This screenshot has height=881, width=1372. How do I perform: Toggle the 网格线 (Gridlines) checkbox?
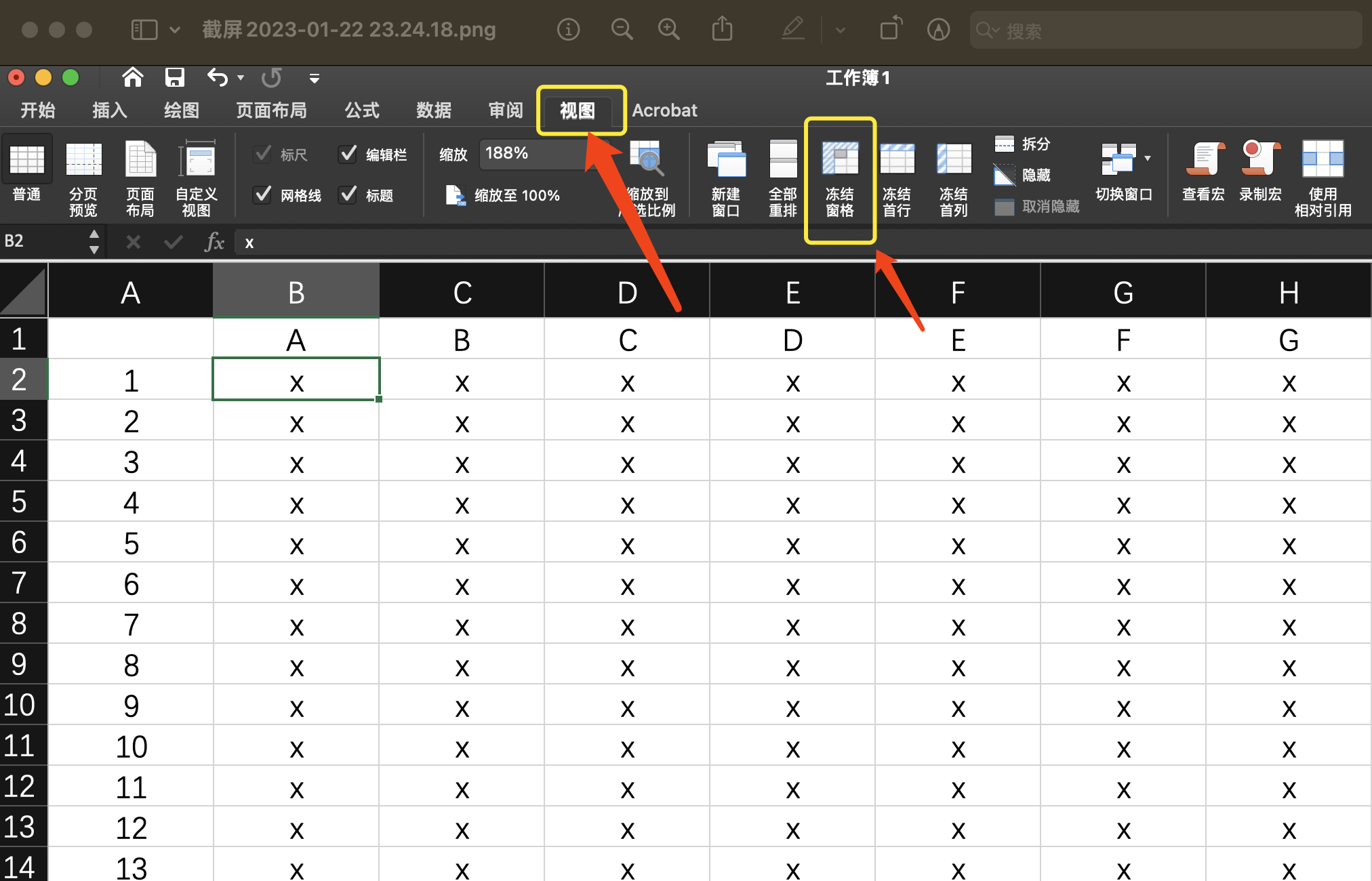[x=262, y=195]
